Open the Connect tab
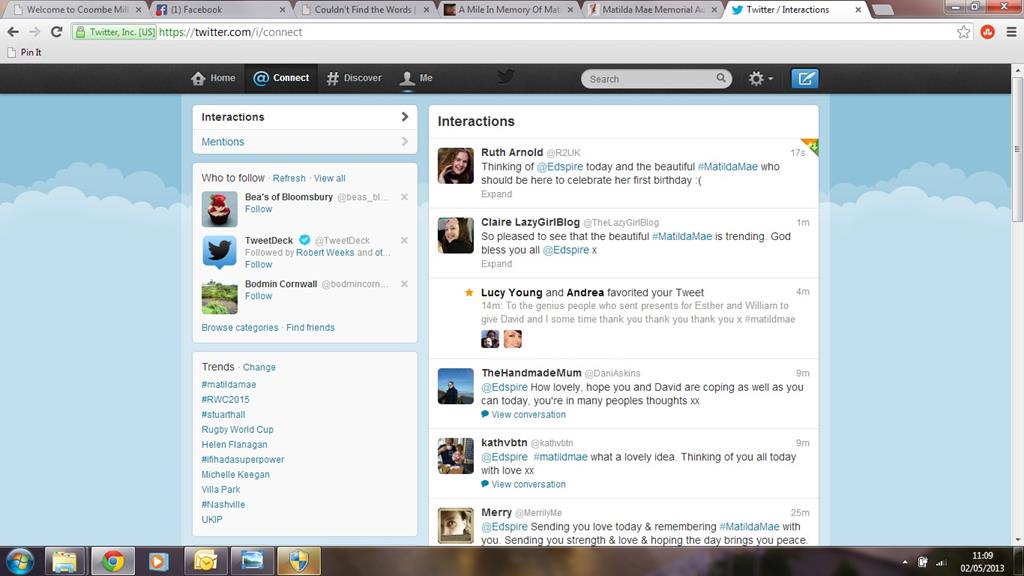 (x=281, y=78)
